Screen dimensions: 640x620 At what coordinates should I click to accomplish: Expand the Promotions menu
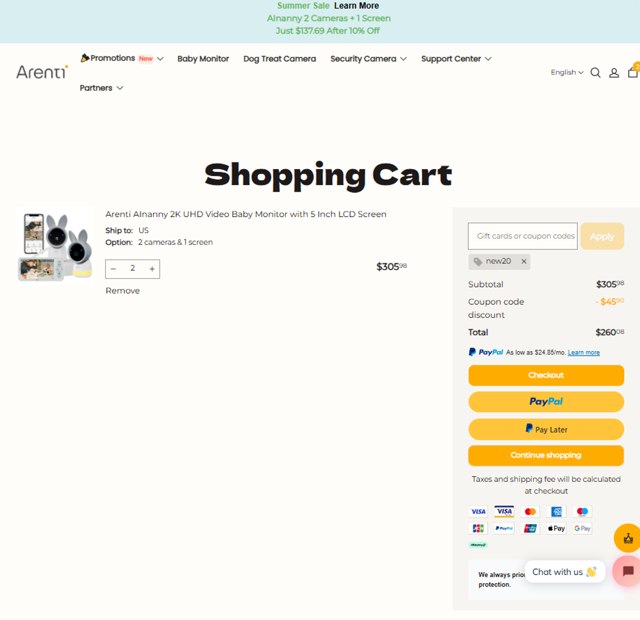click(122, 58)
